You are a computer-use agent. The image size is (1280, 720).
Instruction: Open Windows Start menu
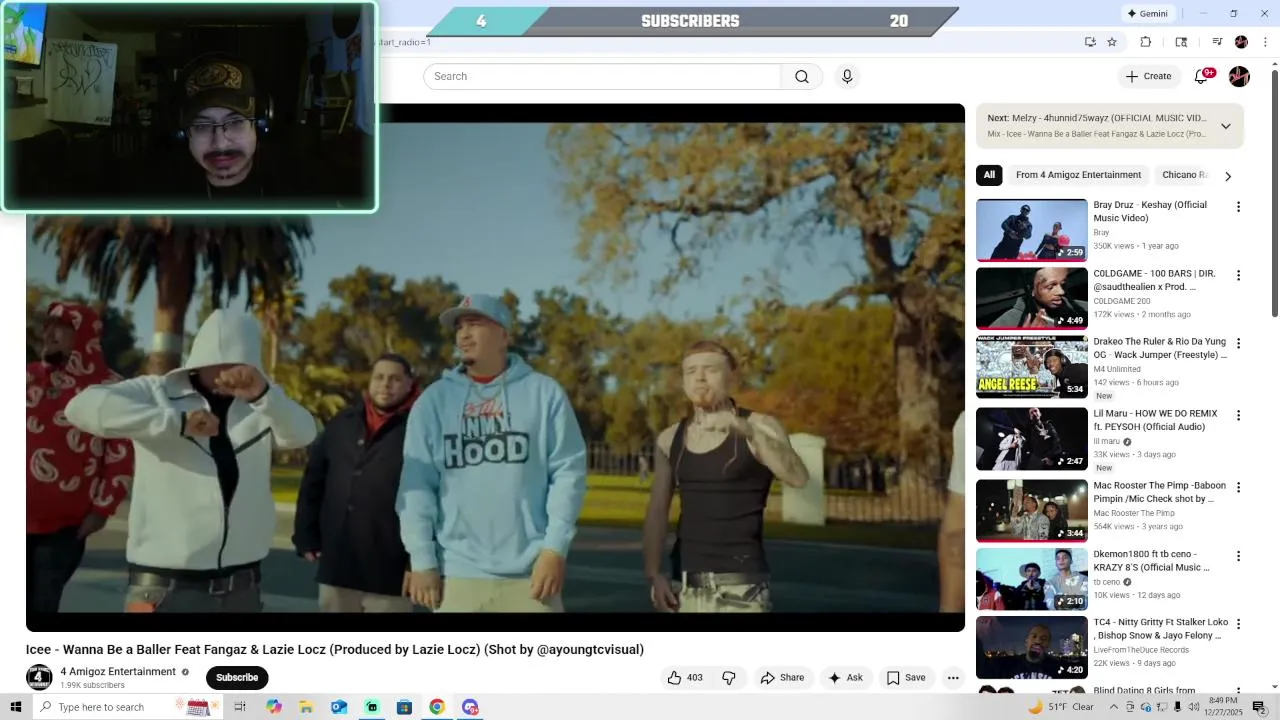click(x=16, y=707)
